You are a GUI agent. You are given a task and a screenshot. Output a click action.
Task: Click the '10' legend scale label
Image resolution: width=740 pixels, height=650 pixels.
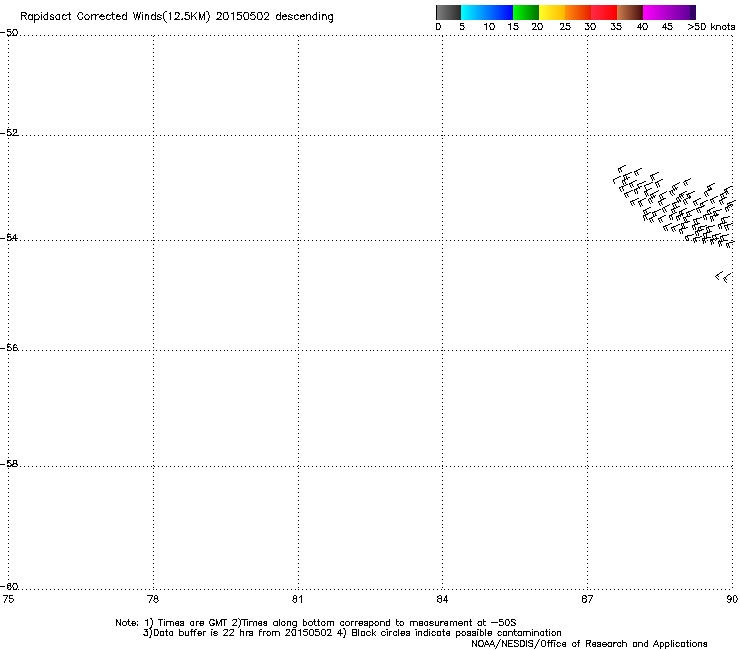(x=489, y=27)
